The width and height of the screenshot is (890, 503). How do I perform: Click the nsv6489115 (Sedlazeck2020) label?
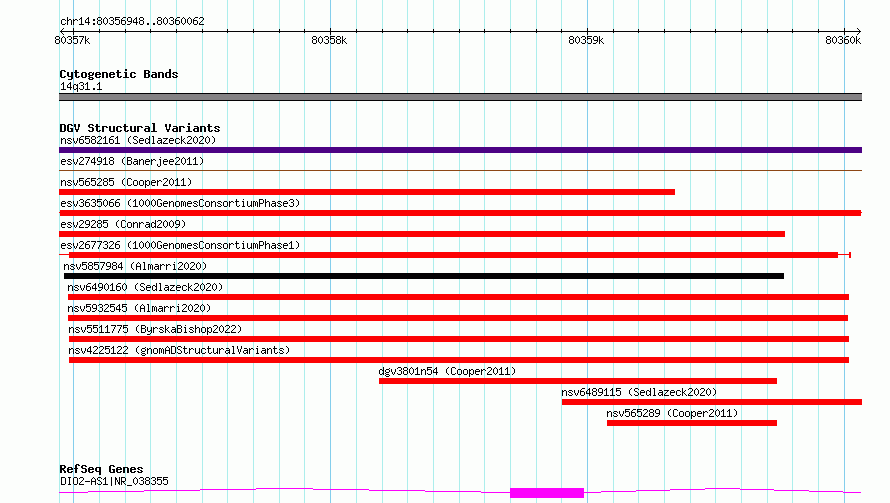pyautogui.click(x=639, y=392)
